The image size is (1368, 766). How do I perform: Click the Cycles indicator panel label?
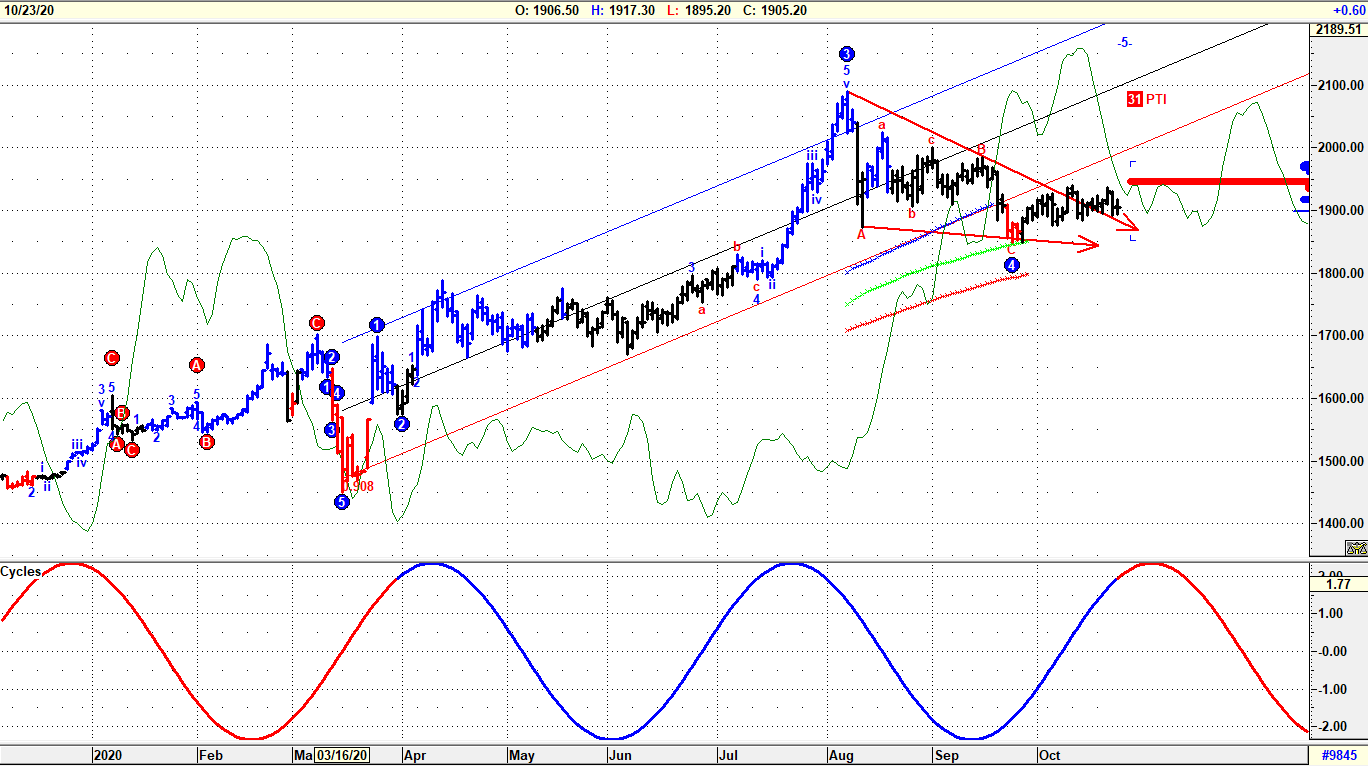(x=21, y=572)
